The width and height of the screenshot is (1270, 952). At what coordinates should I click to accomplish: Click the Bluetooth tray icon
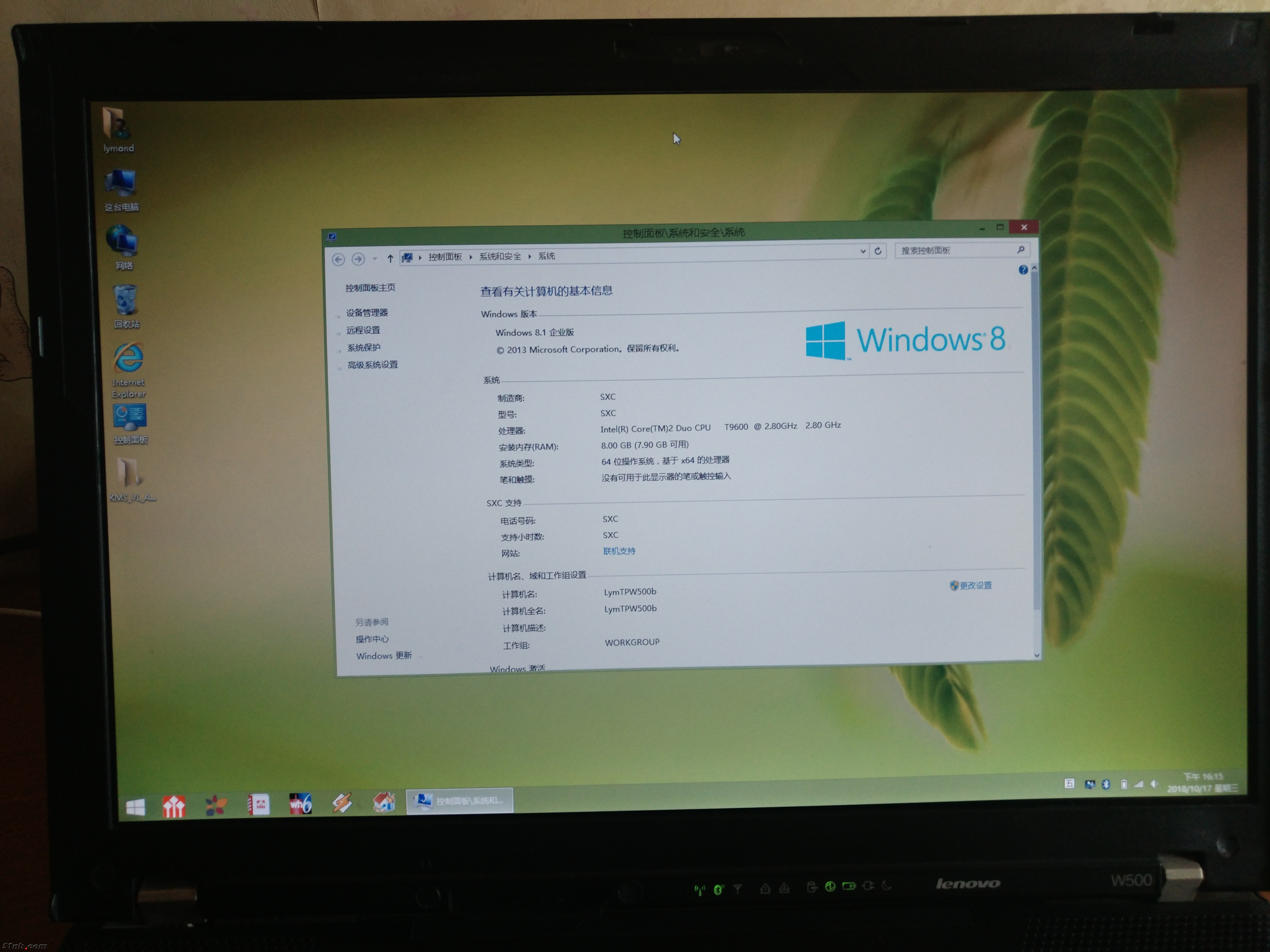click(x=1106, y=784)
